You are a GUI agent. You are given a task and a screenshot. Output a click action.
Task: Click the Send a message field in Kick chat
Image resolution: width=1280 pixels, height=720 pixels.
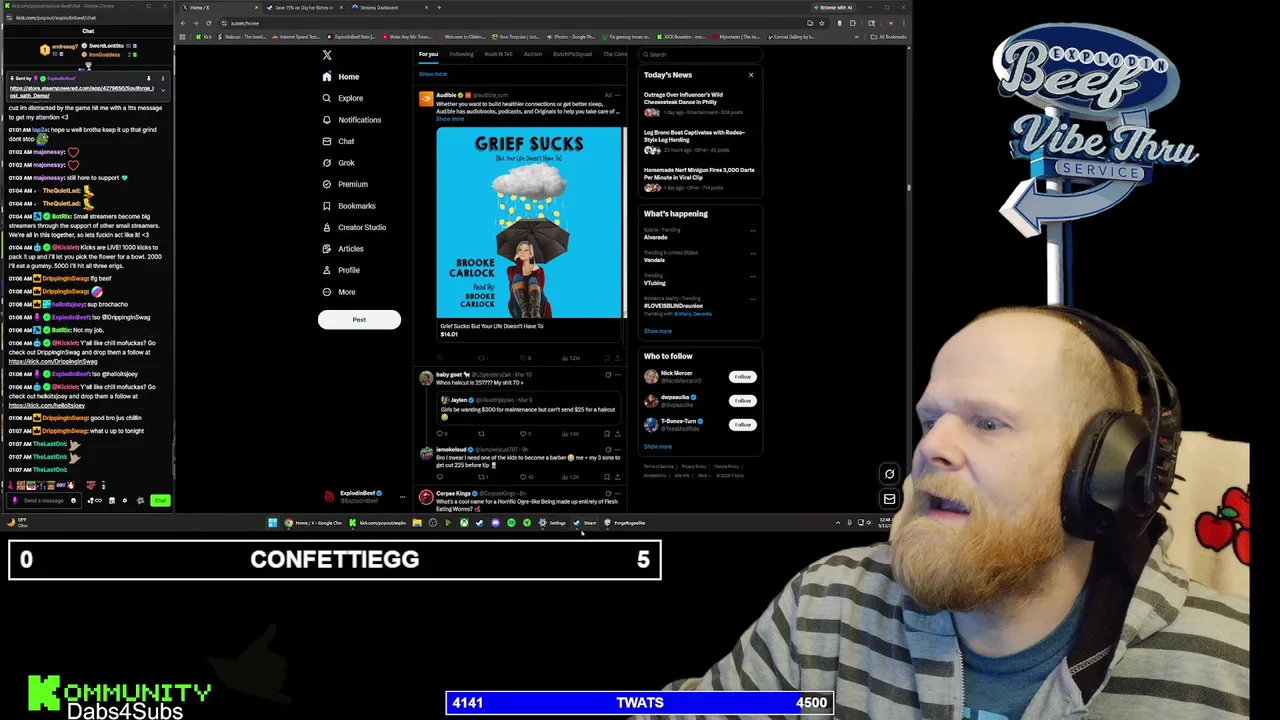pos(43,500)
